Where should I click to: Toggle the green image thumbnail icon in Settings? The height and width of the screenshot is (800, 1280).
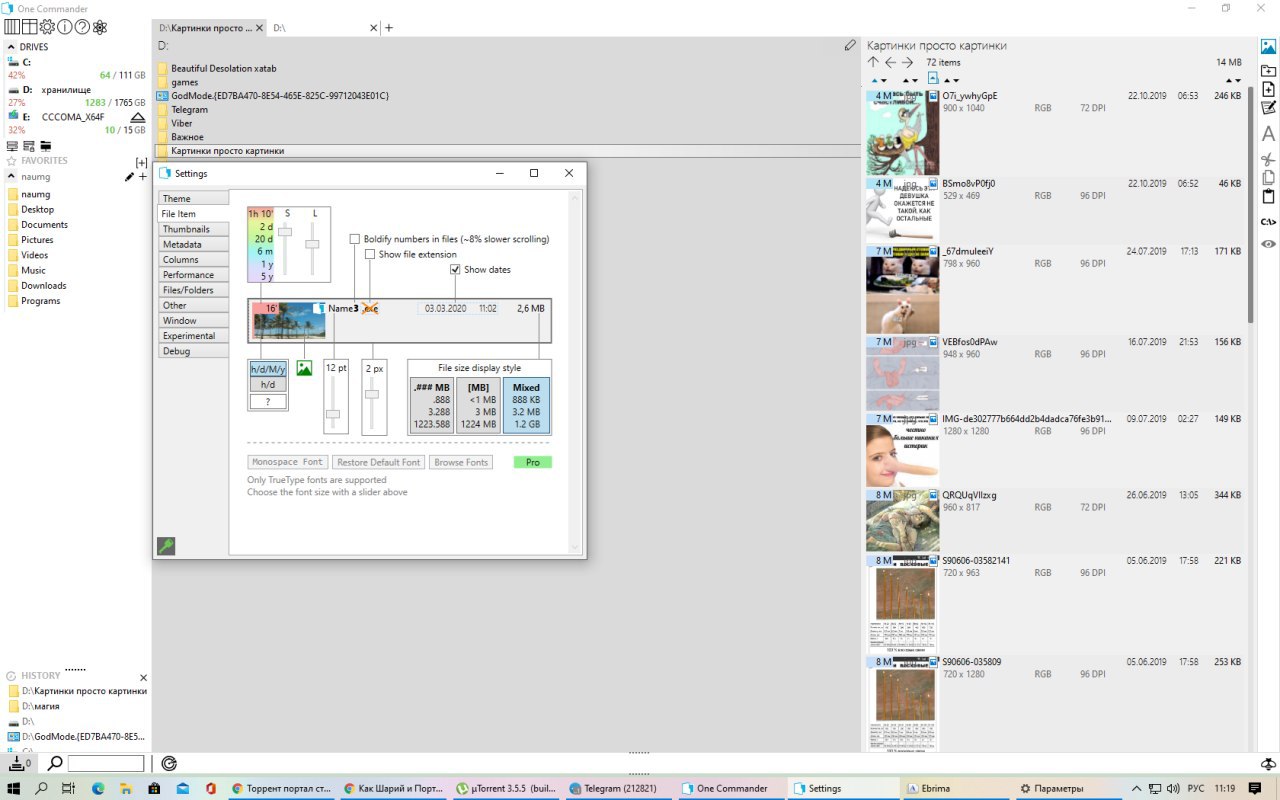[x=304, y=368]
